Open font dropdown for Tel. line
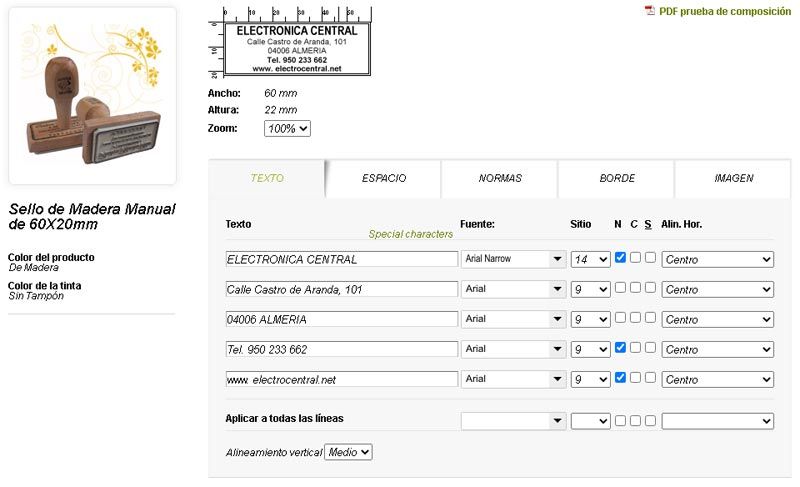This screenshot has width=800, height=487. click(513, 349)
